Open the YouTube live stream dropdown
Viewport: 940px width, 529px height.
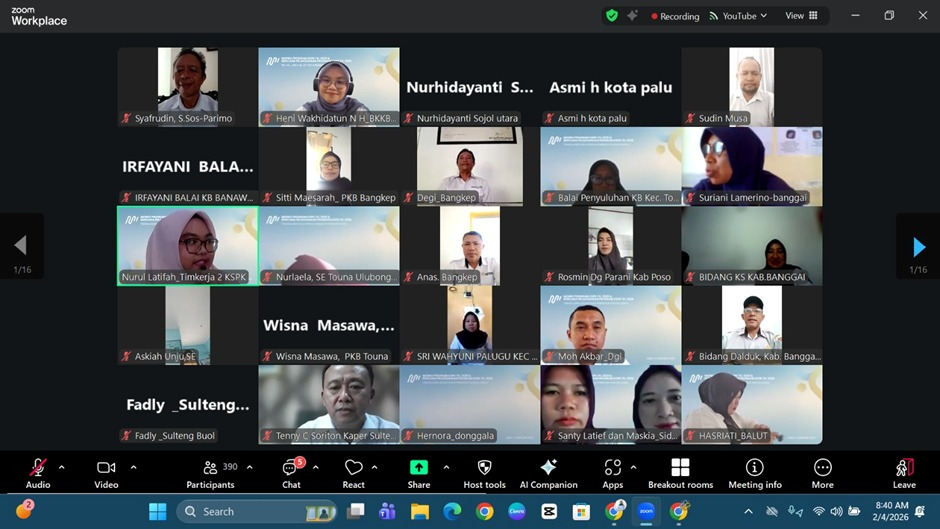[x=739, y=16]
